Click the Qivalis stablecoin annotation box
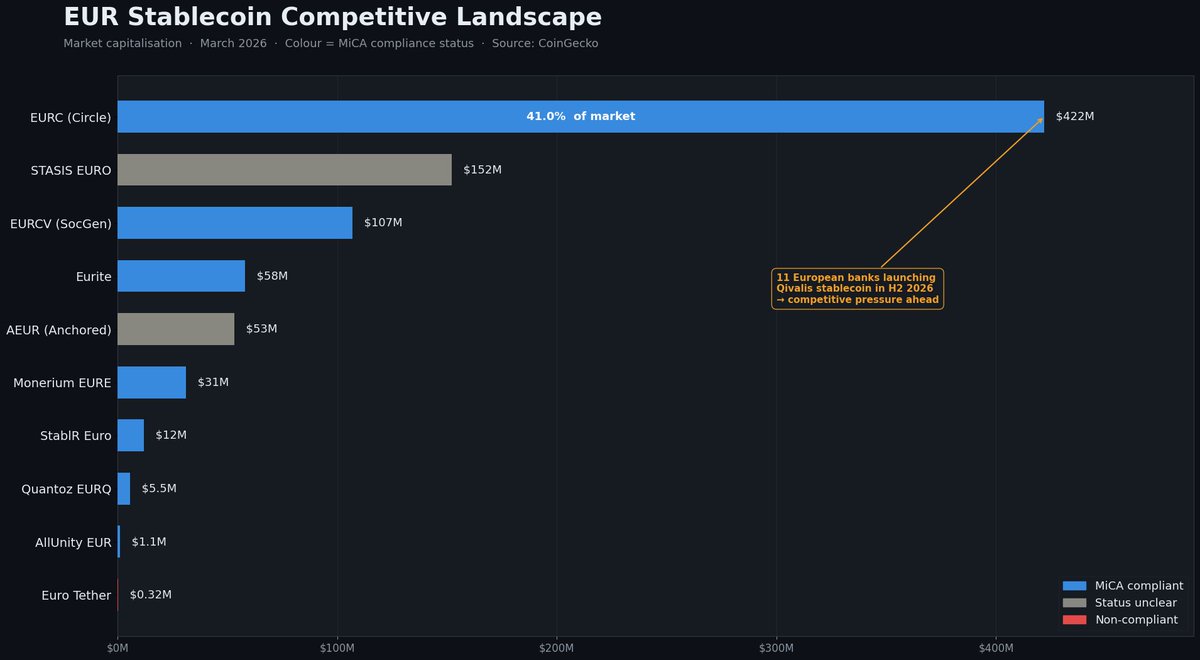Screen dimensions: 1200x660 (858, 288)
